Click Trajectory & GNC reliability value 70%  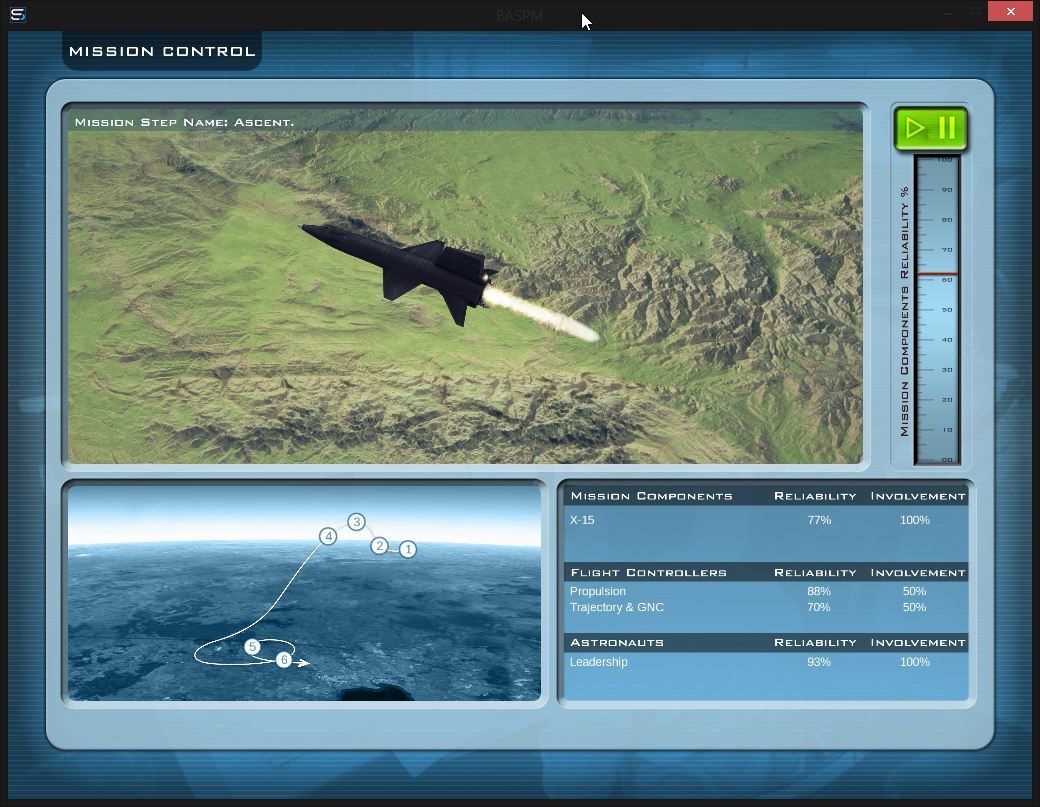[x=819, y=607]
